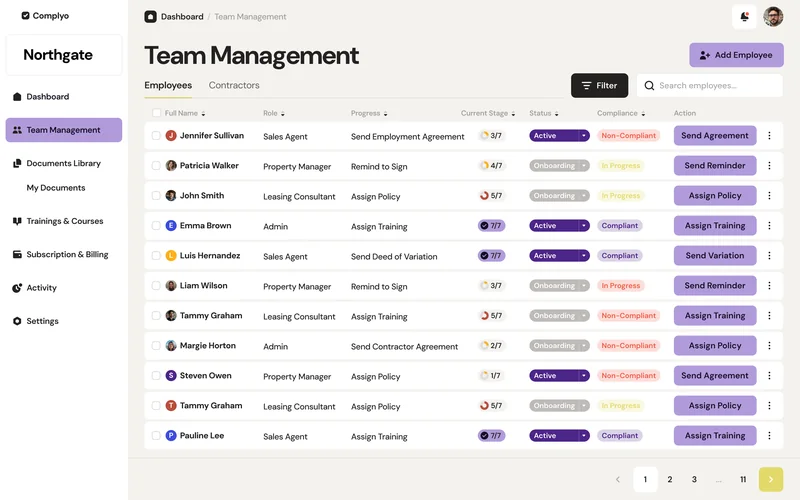Click the Northgate company card
Viewport: 800px width, 500px height.
click(x=64, y=55)
